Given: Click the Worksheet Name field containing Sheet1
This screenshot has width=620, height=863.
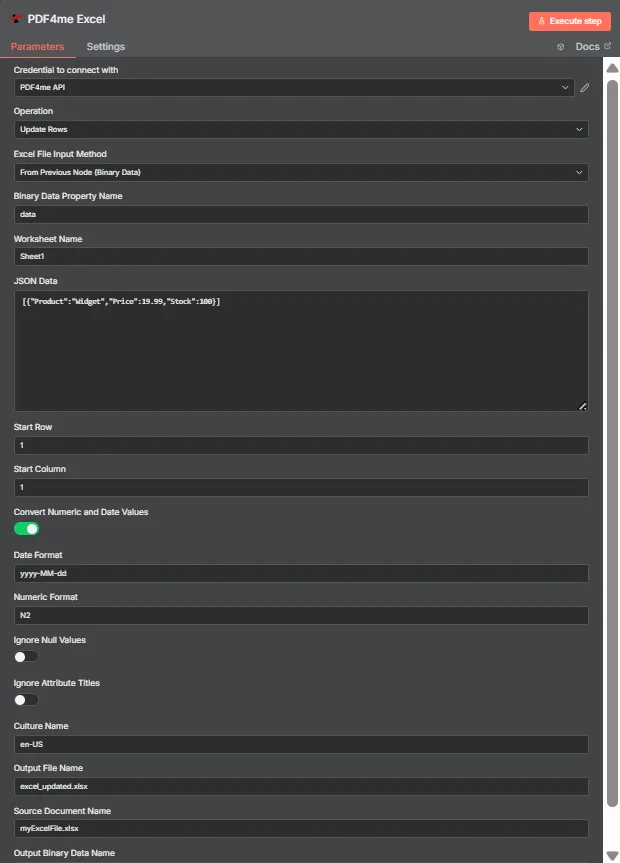Looking at the screenshot, I should [301, 256].
